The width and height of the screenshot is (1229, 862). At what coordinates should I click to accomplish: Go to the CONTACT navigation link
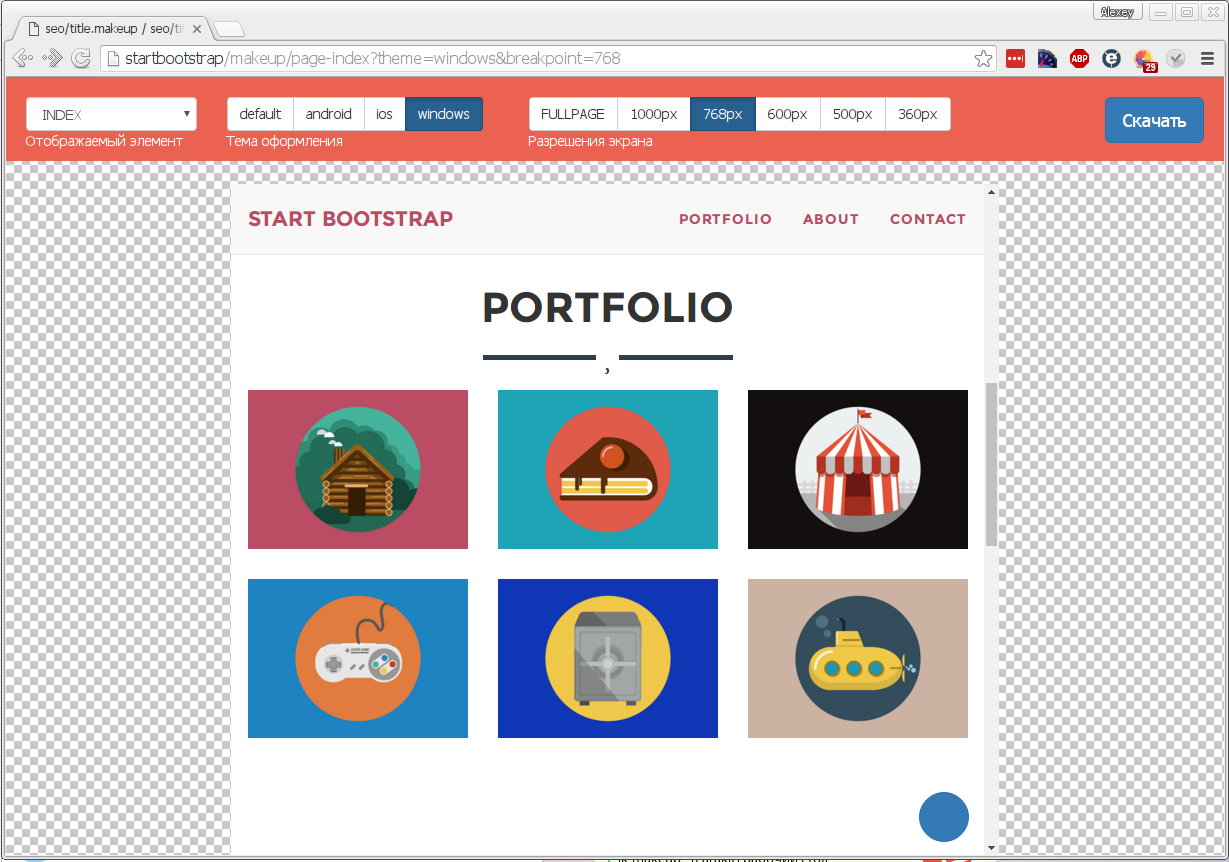click(x=928, y=219)
